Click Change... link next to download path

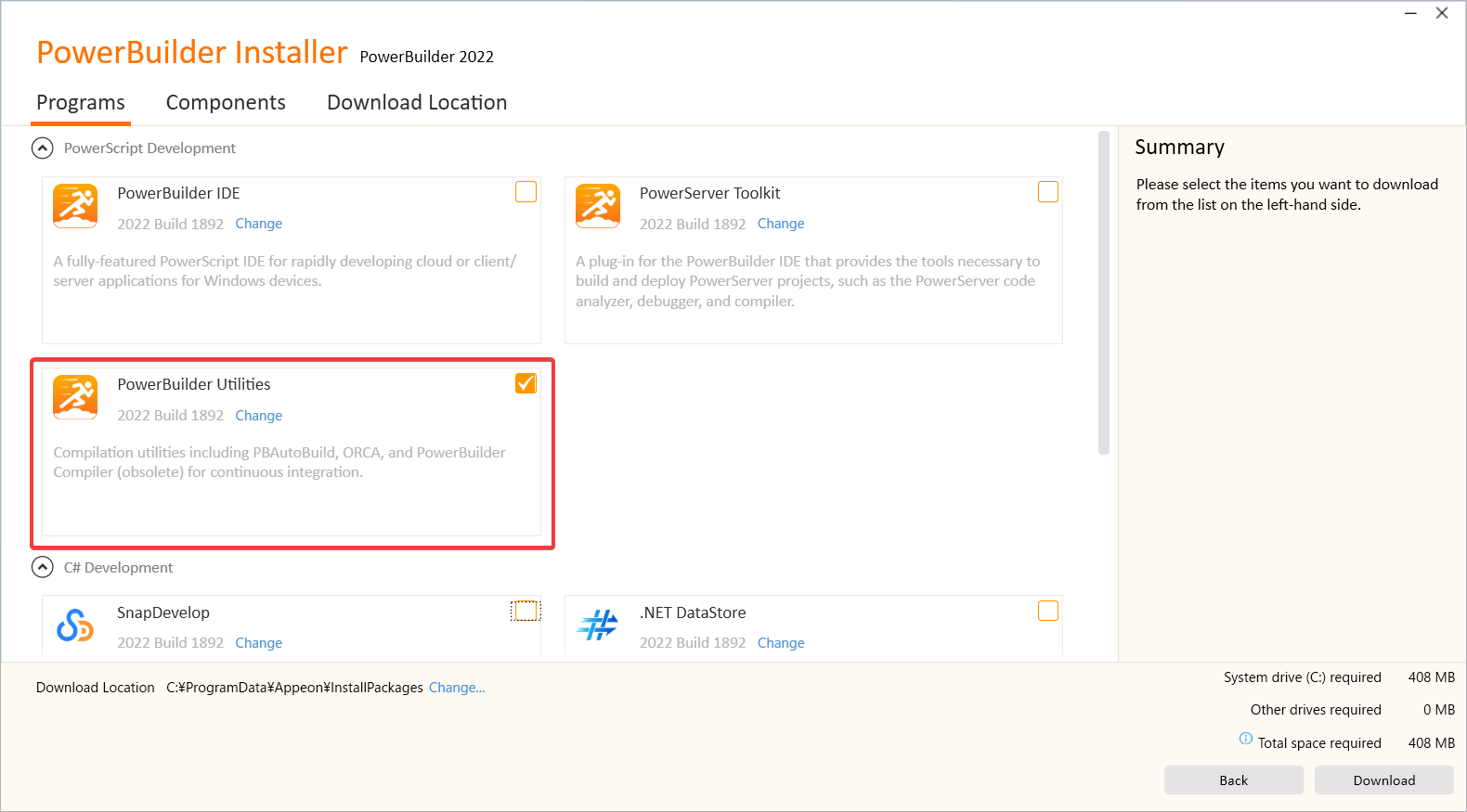pos(457,688)
